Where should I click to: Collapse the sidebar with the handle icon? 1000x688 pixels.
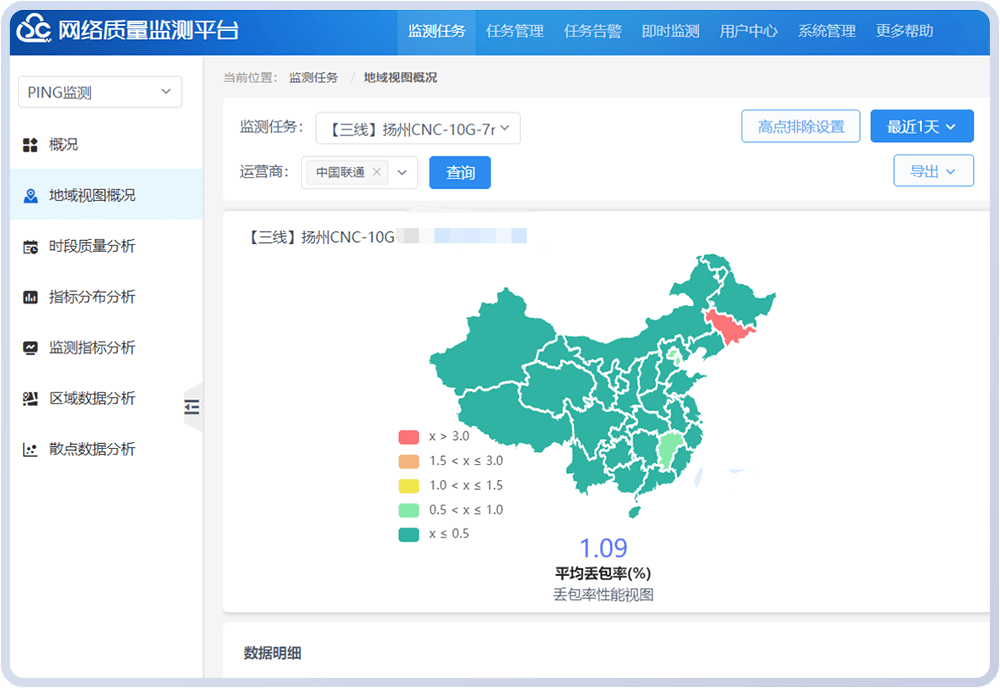[192, 406]
